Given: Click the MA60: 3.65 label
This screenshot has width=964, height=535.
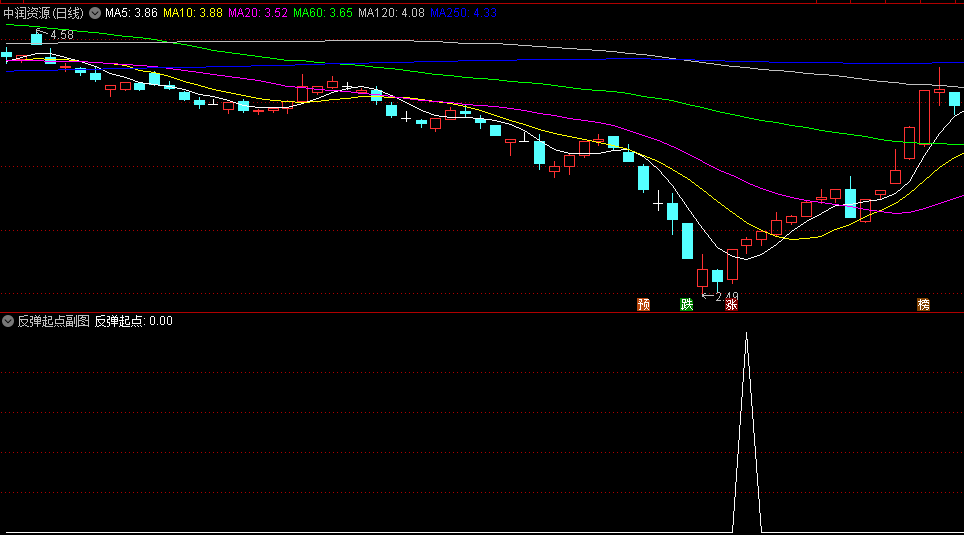Looking at the screenshot, I should pos(323,13).
